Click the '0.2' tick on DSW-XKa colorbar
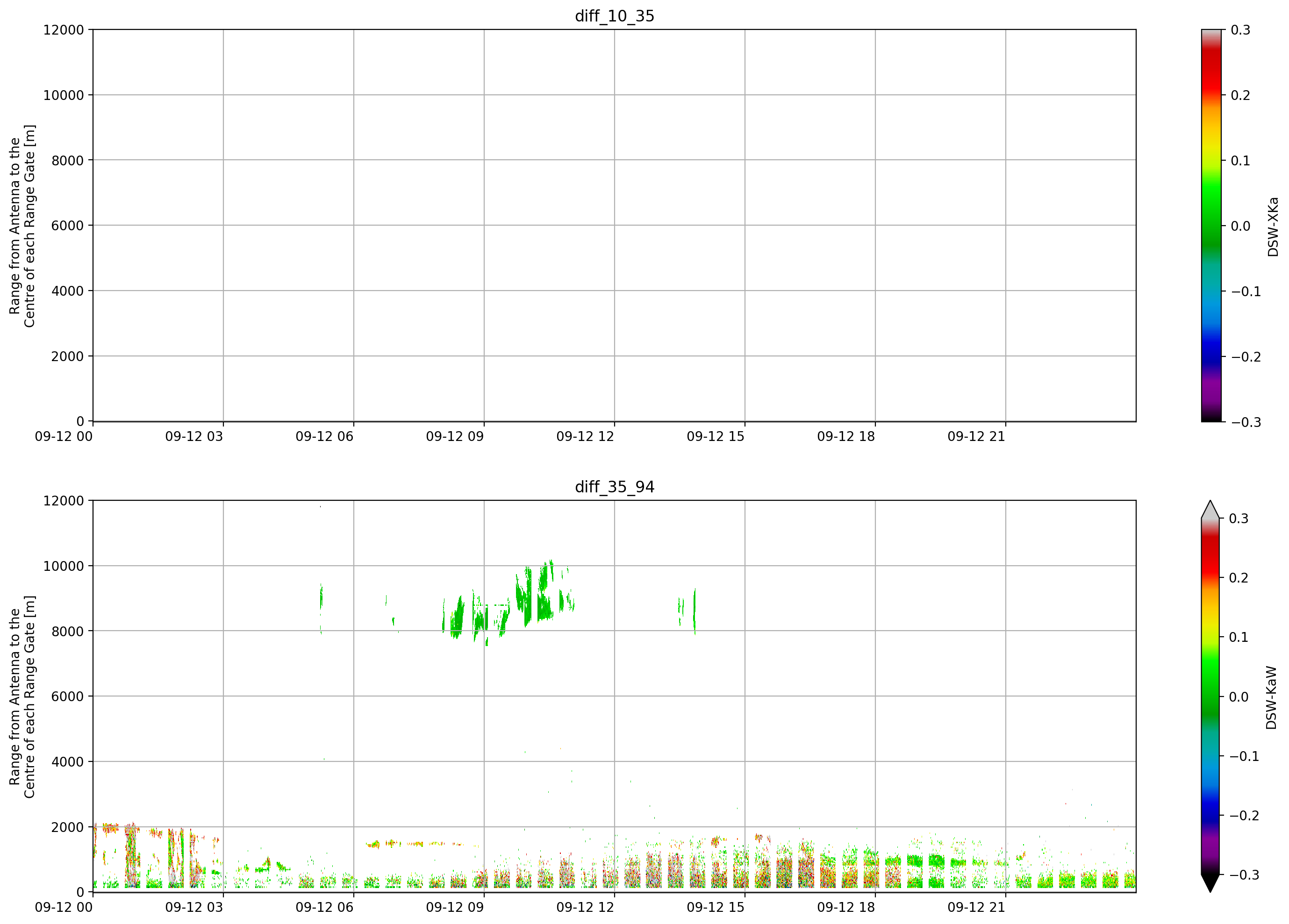This screenshot has width=1289, height=924. (x=1241, y=95)
